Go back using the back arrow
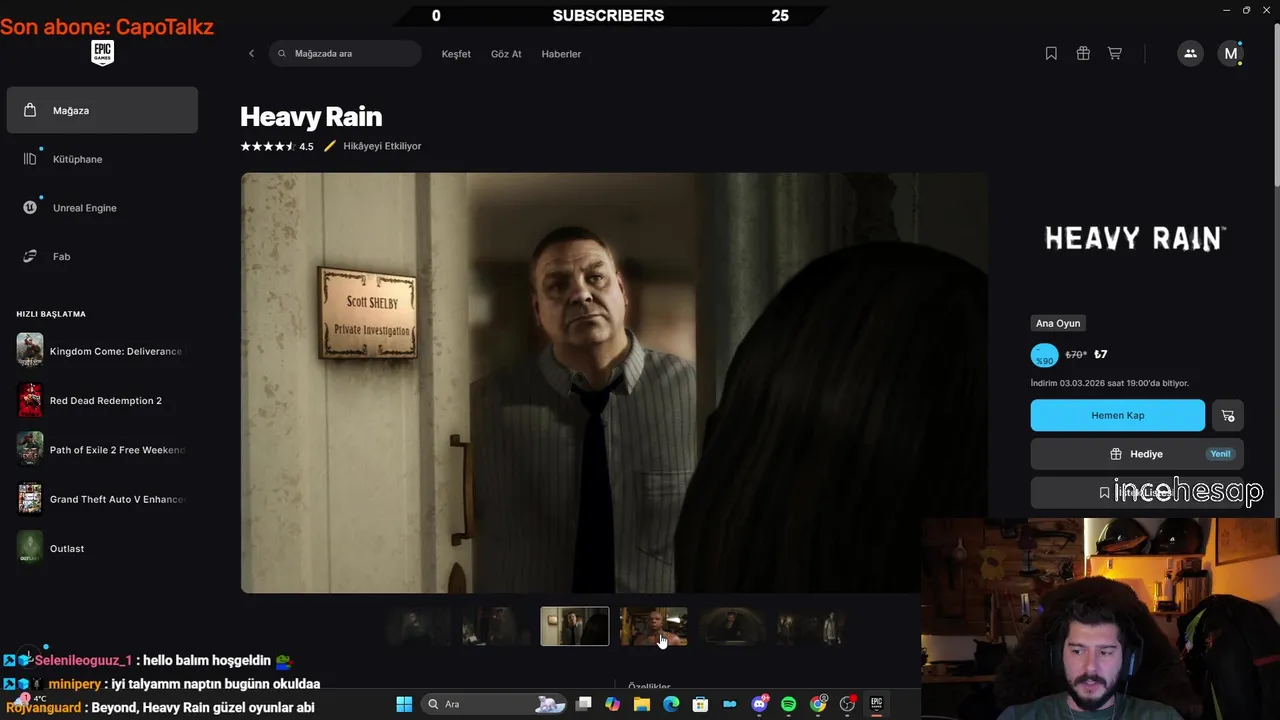 tap(251, 54)
